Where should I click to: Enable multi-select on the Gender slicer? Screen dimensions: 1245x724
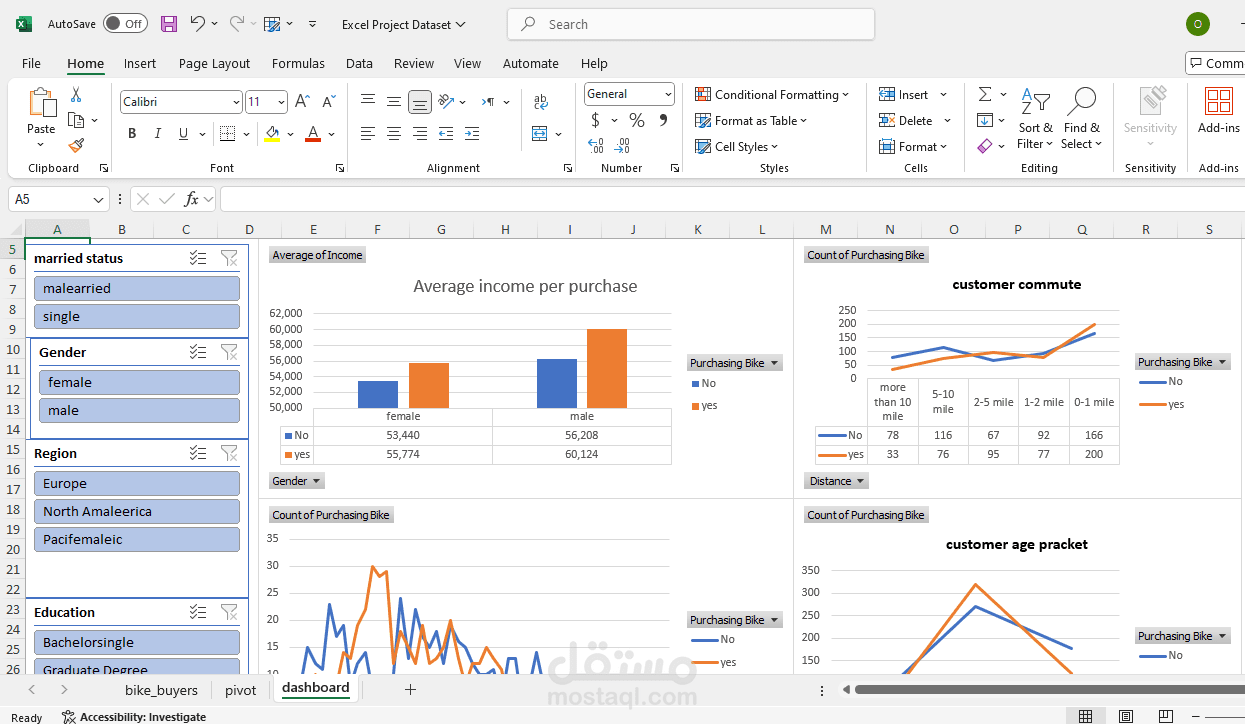click(x=198, y=352)
